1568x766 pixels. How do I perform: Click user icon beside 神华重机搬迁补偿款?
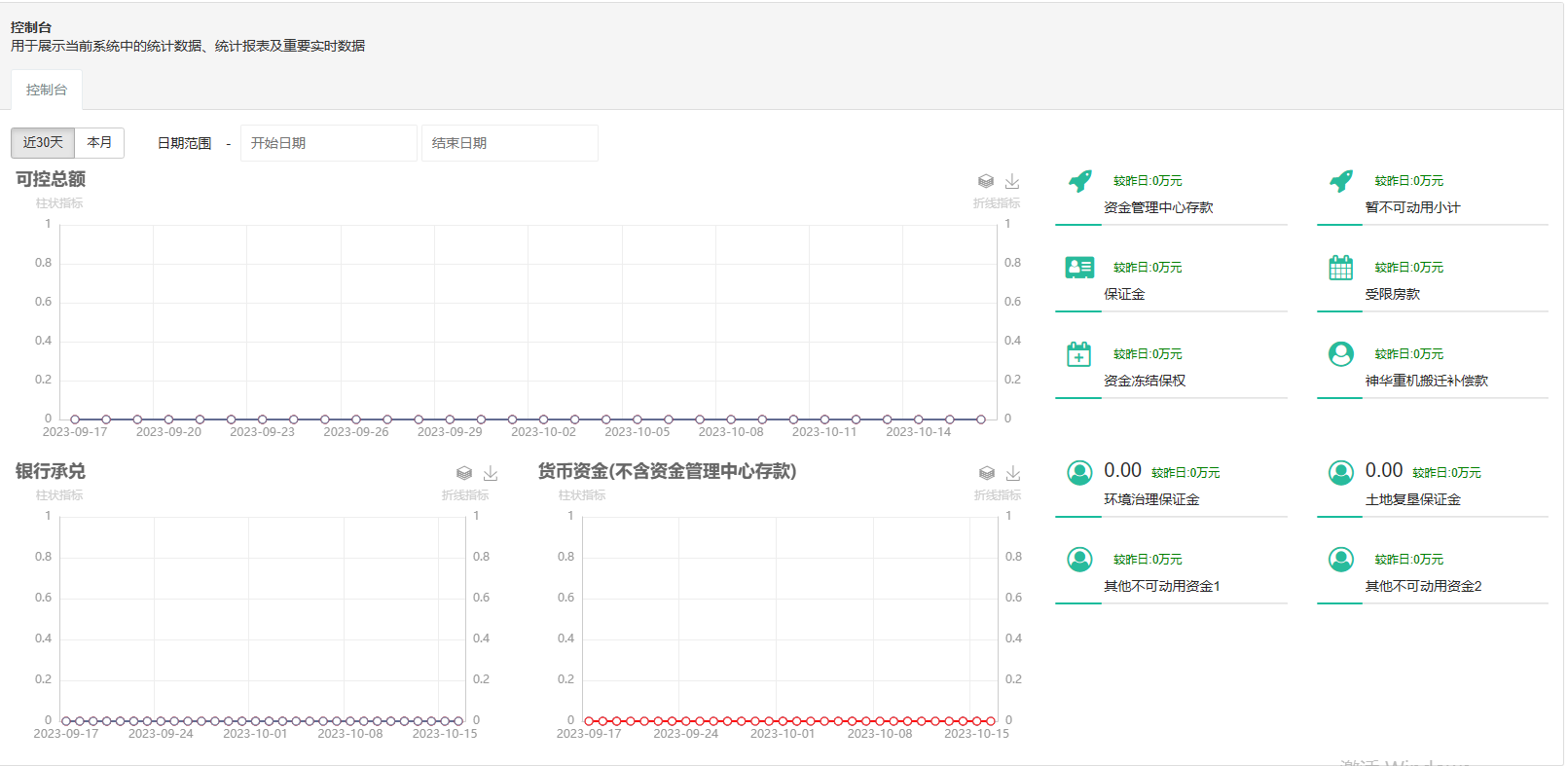click(x=1341, y=354)
